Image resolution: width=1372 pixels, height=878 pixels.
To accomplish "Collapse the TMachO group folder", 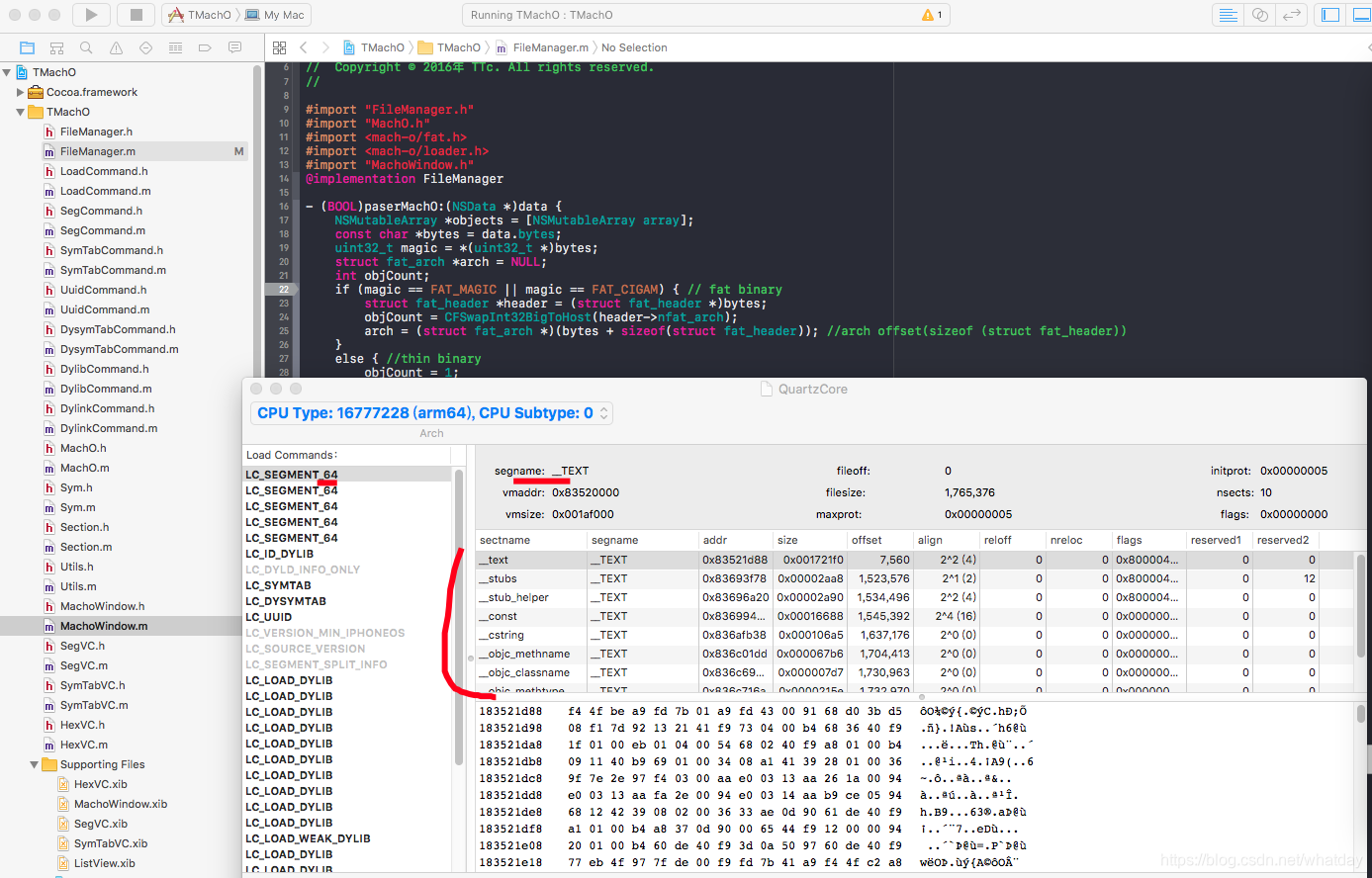I will point(20,112).
